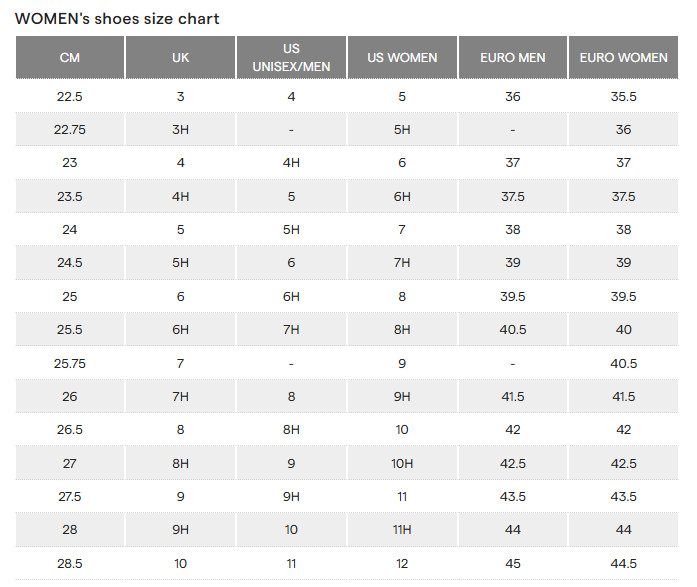Select Euro Women 35.5 cell
The image size is (697, 587).
624,96
